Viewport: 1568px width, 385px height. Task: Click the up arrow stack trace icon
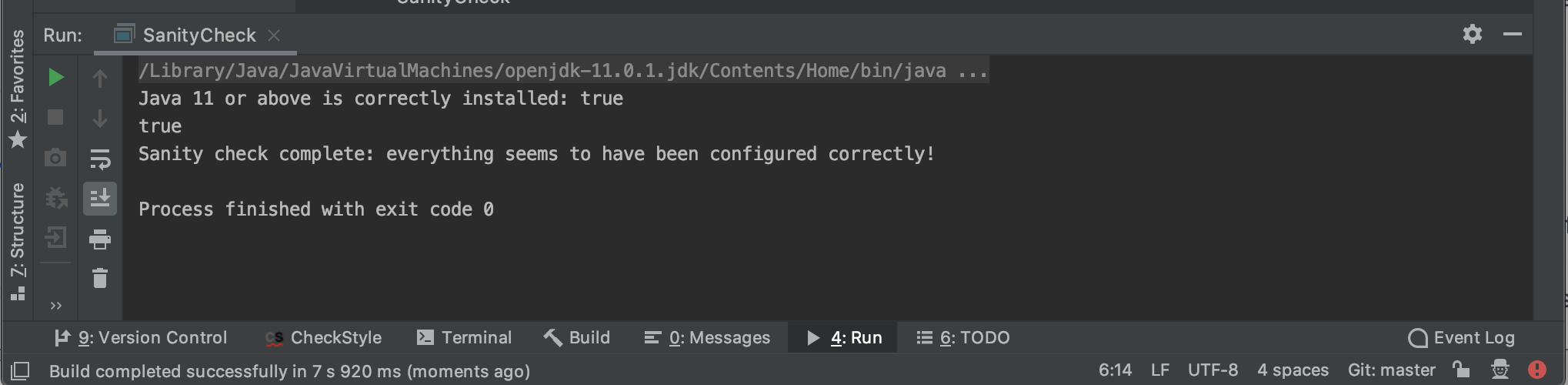click(100, 78)
